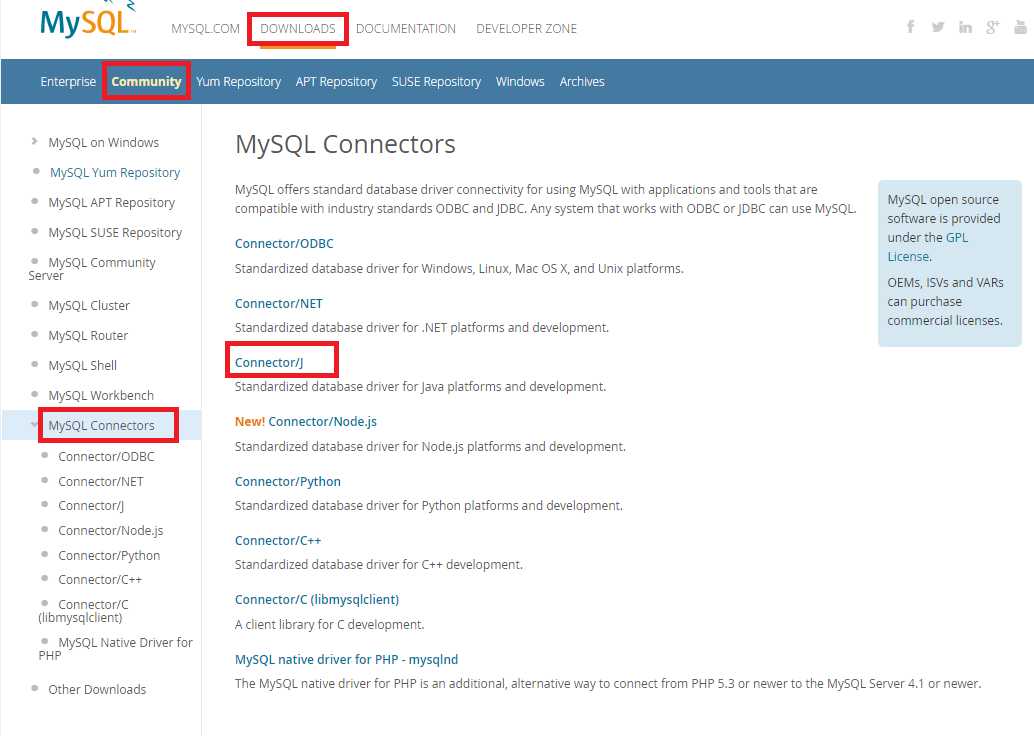The image size is (1034, 736).
Task: Open sidebar MySQL Native Driver for PHP
Action: [115, 649]
